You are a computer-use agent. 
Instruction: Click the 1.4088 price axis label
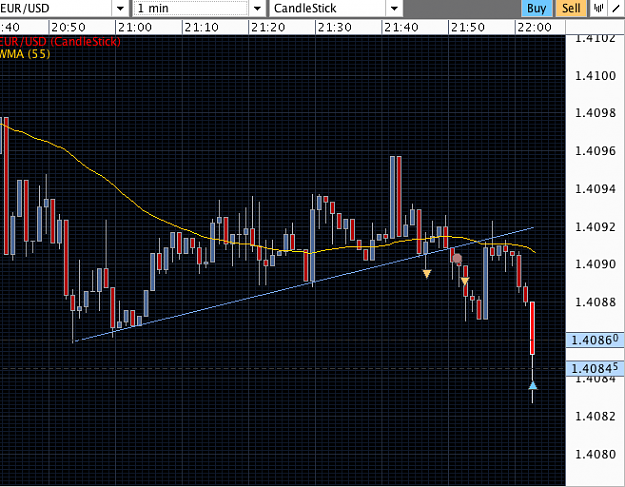coord(595,302)
